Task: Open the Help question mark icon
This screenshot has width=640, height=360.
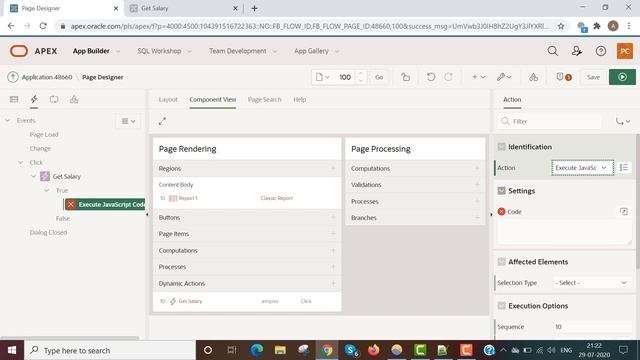Action: coord(600,51)
